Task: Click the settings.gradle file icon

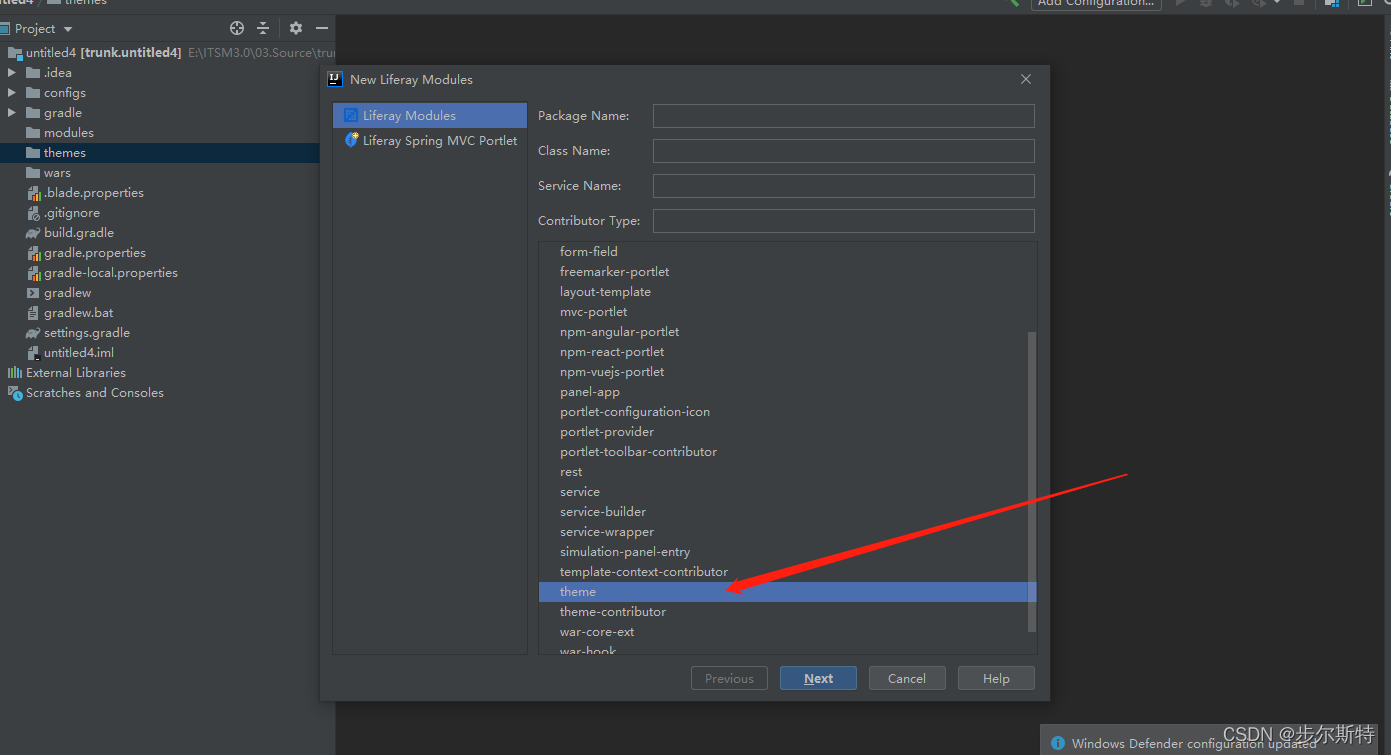Action: tap(33, 333)
